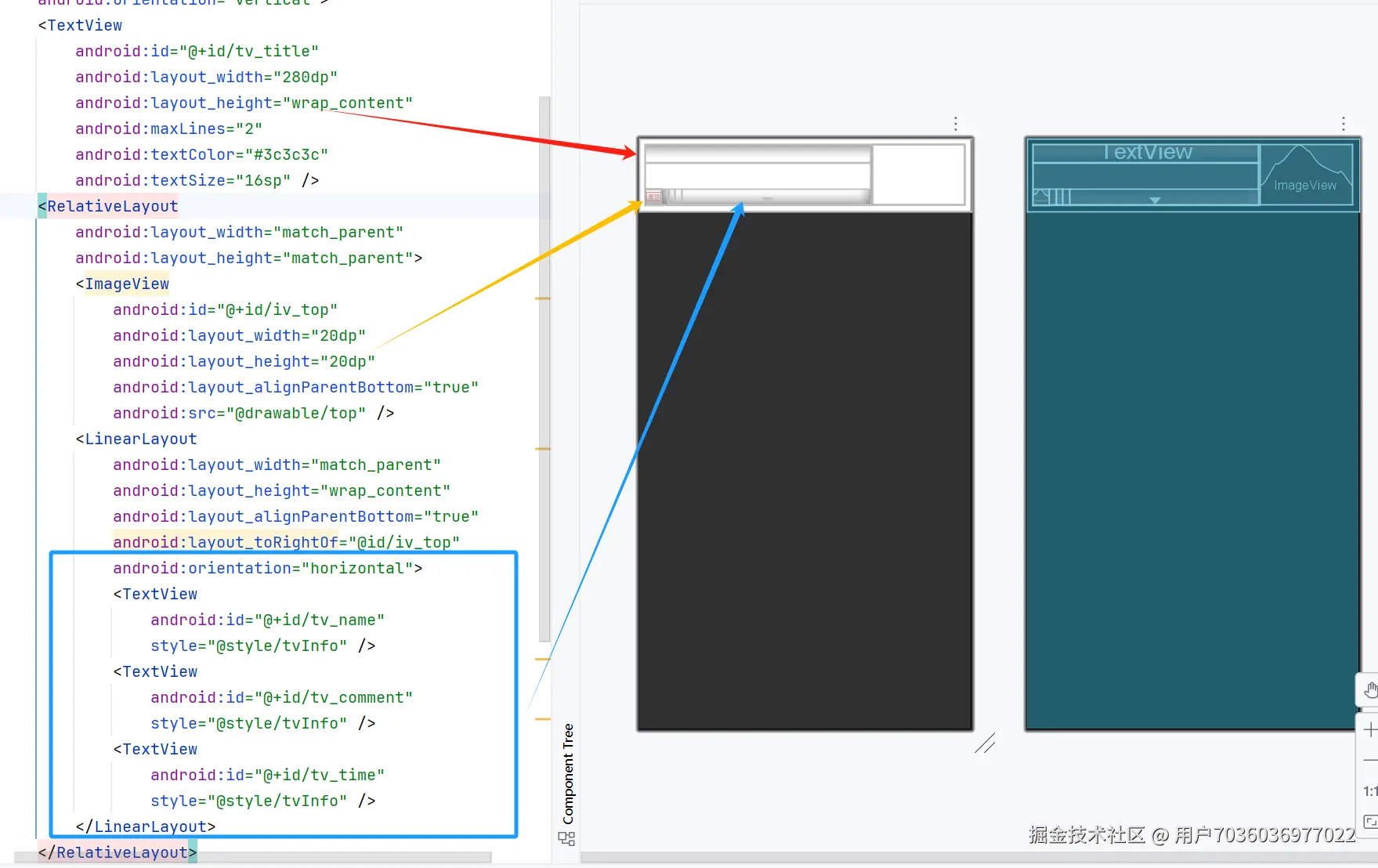This screenshot has height=868, width=1378.
Task: Click RelativeLayout's layout_width="match_parent" line
Action: tap(240, 232)
